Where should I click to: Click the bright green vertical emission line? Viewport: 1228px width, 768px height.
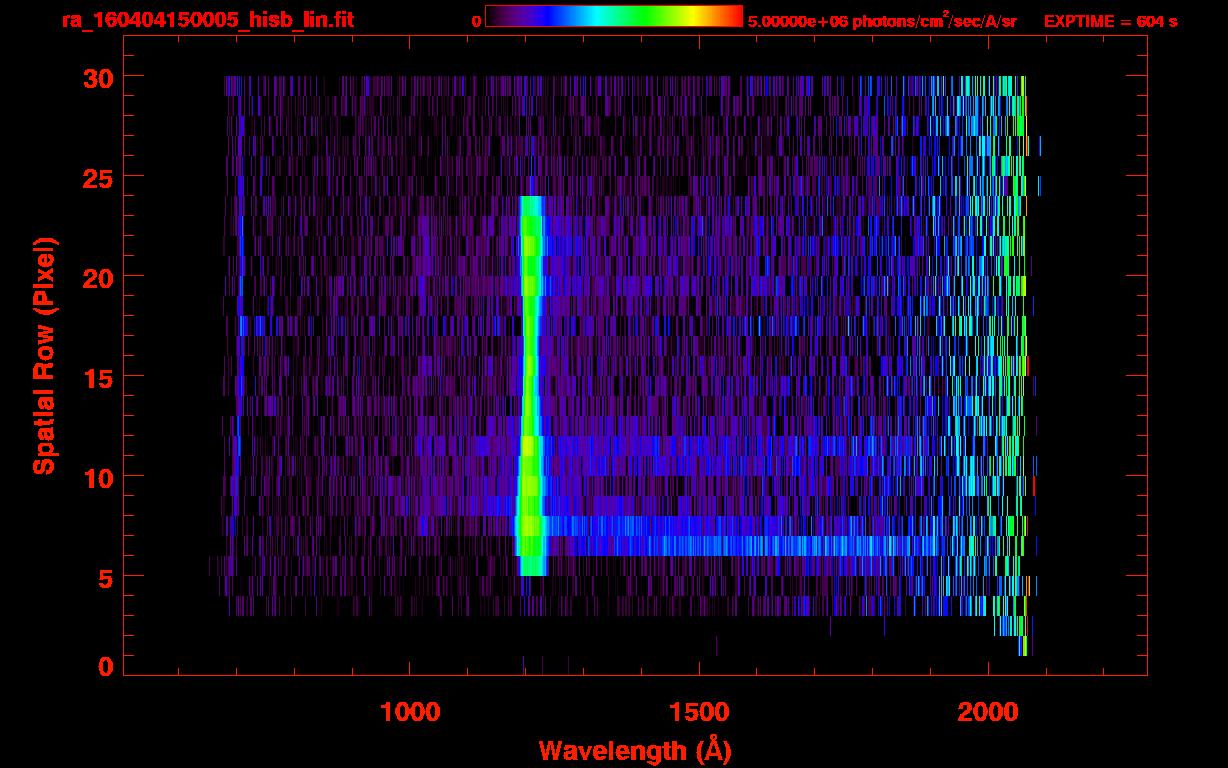[531, 385]
